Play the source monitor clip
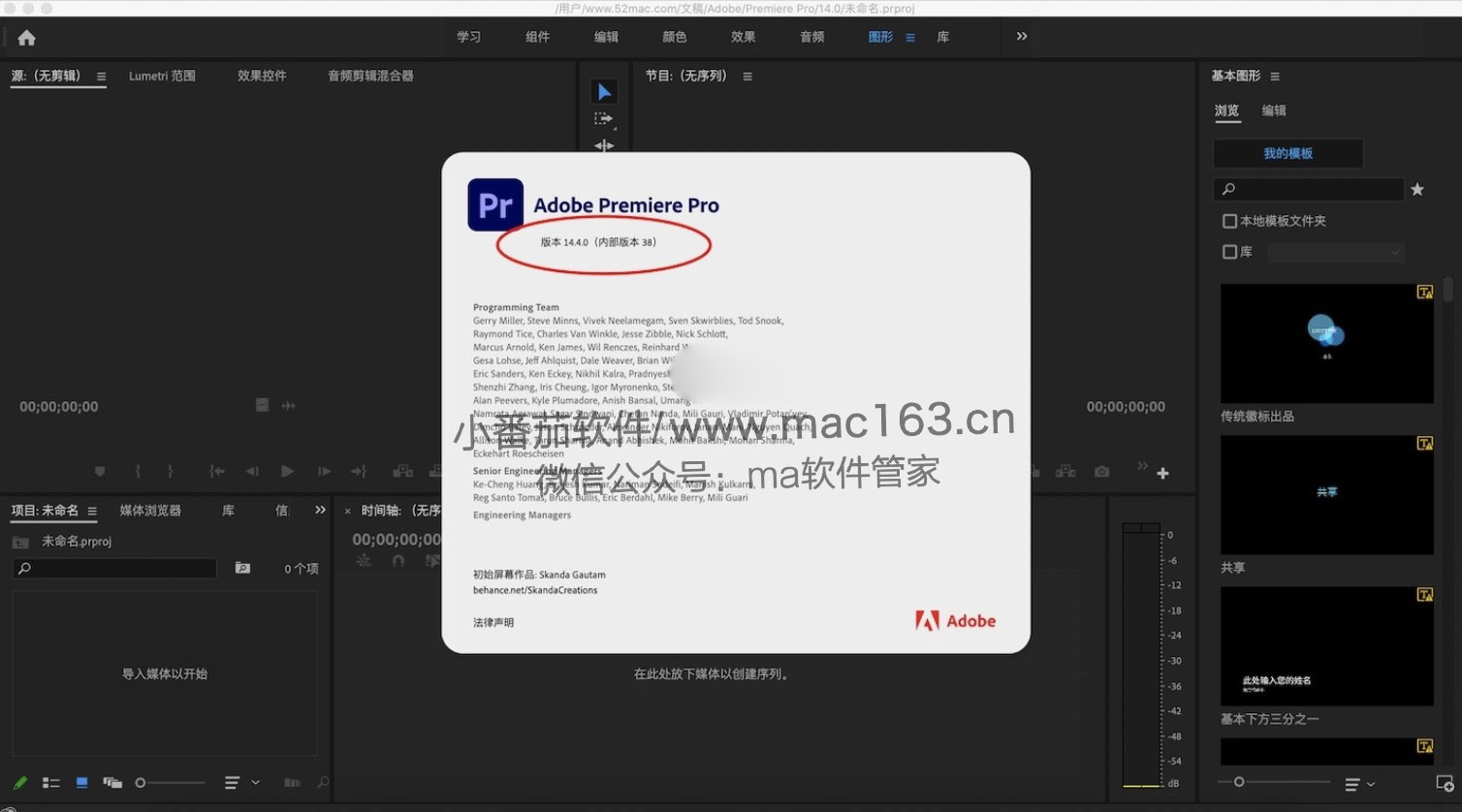Viewport: 1462px width, 812px height. click(287, 471)
